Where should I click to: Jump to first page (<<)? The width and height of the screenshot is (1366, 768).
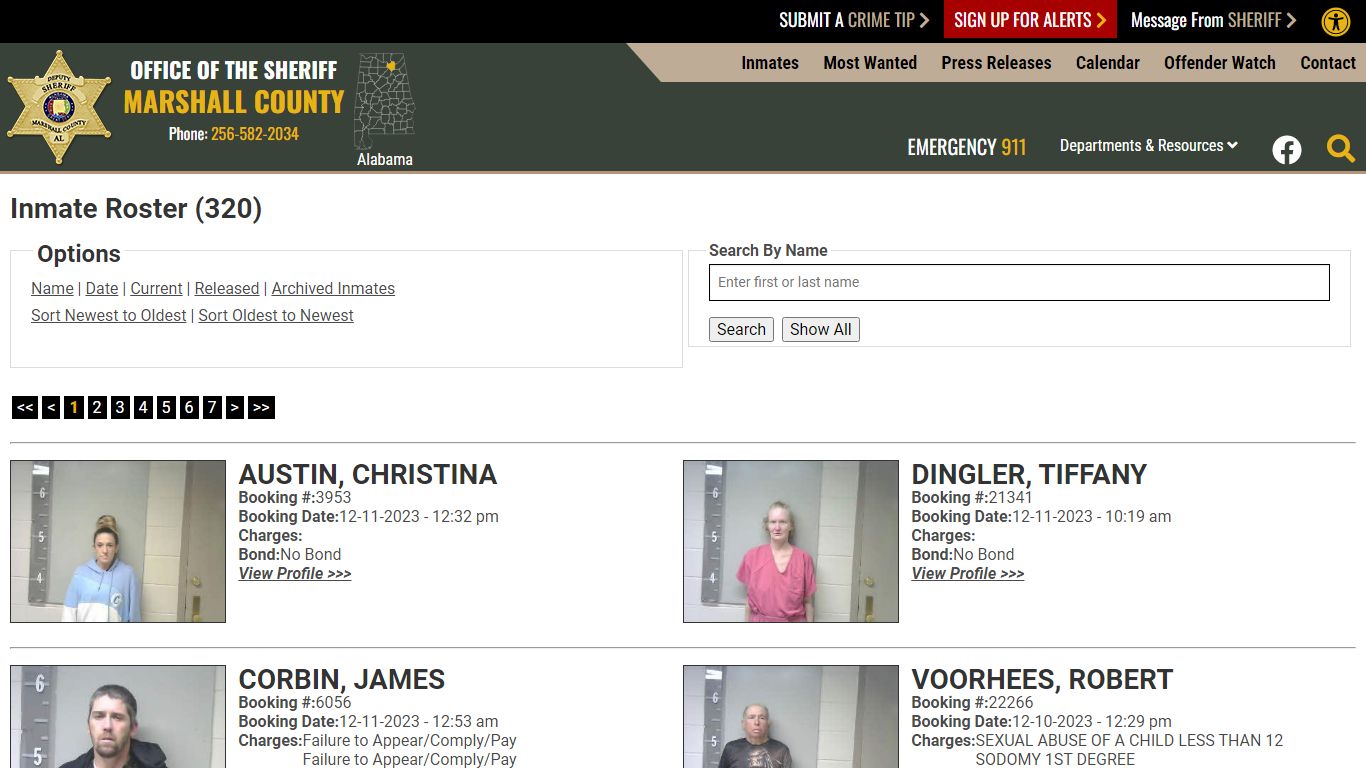[25, 407]
